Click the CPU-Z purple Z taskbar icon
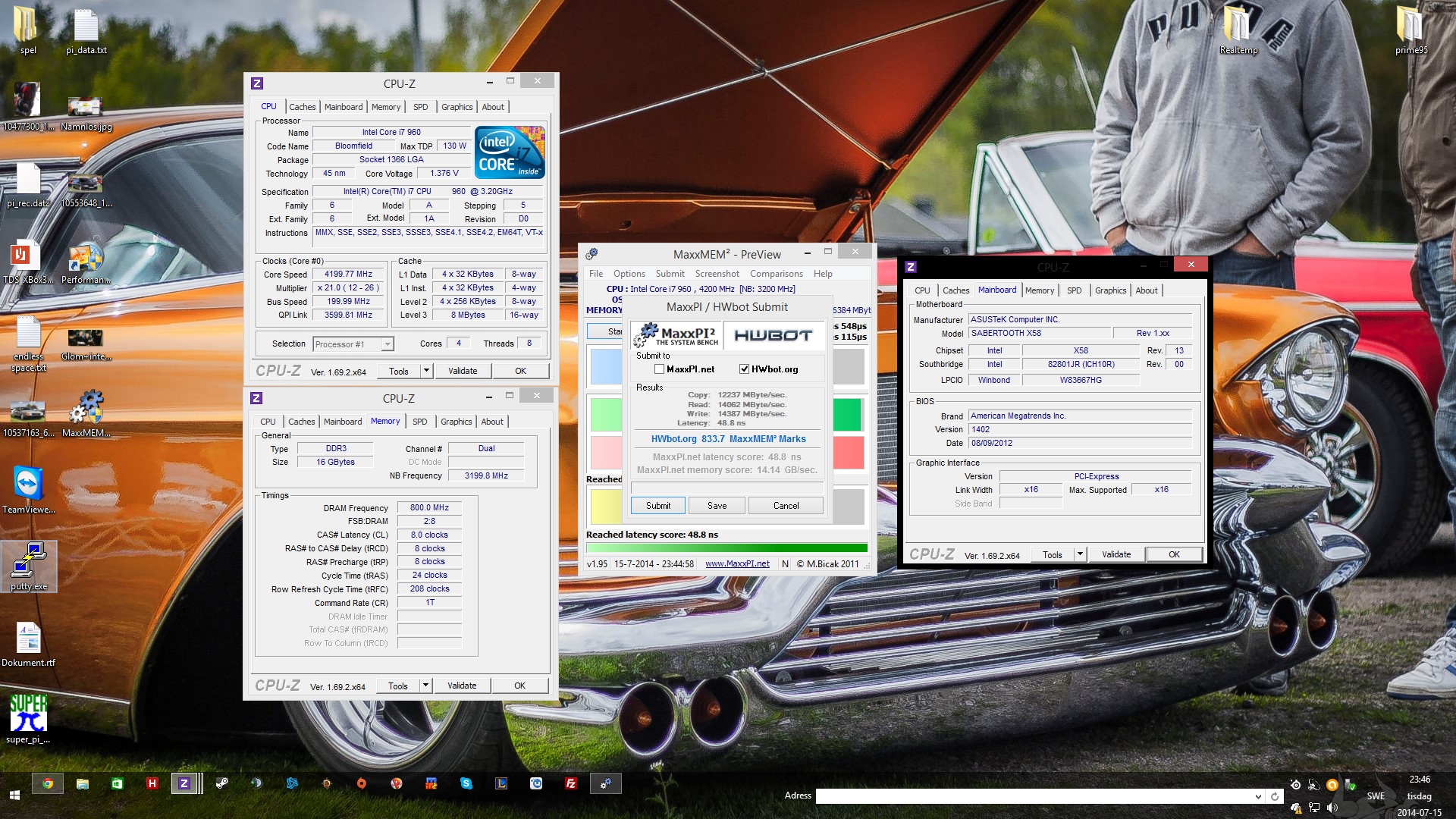 pyautogui.click(x=184, y=783)
